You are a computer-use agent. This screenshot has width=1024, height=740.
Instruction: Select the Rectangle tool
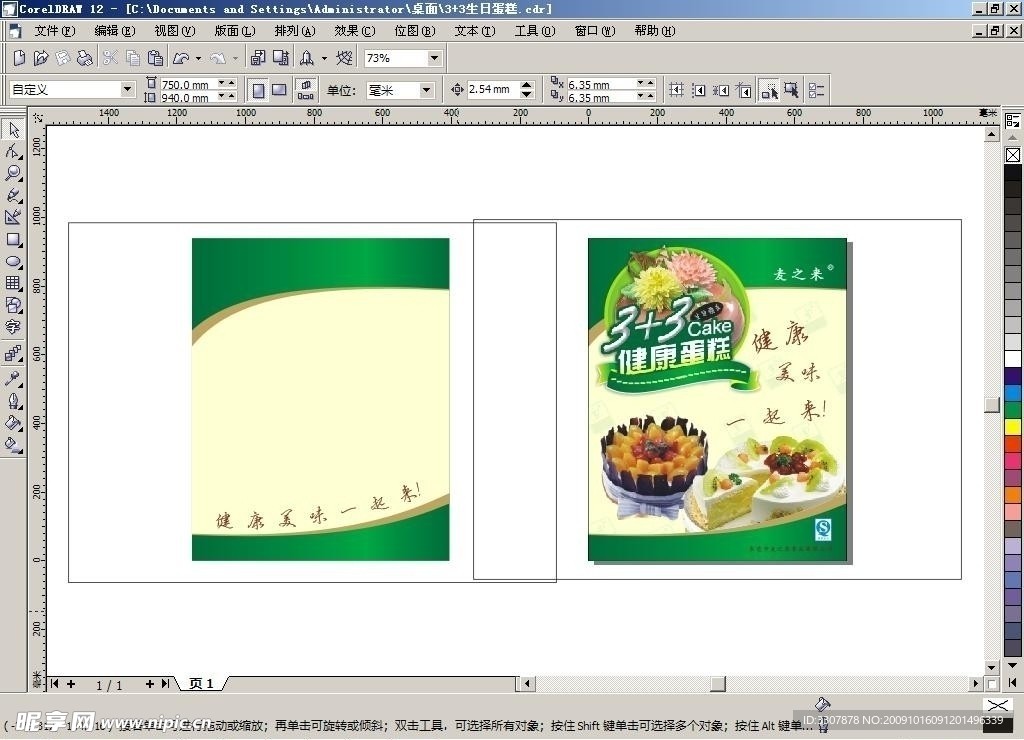coord(13,240)
